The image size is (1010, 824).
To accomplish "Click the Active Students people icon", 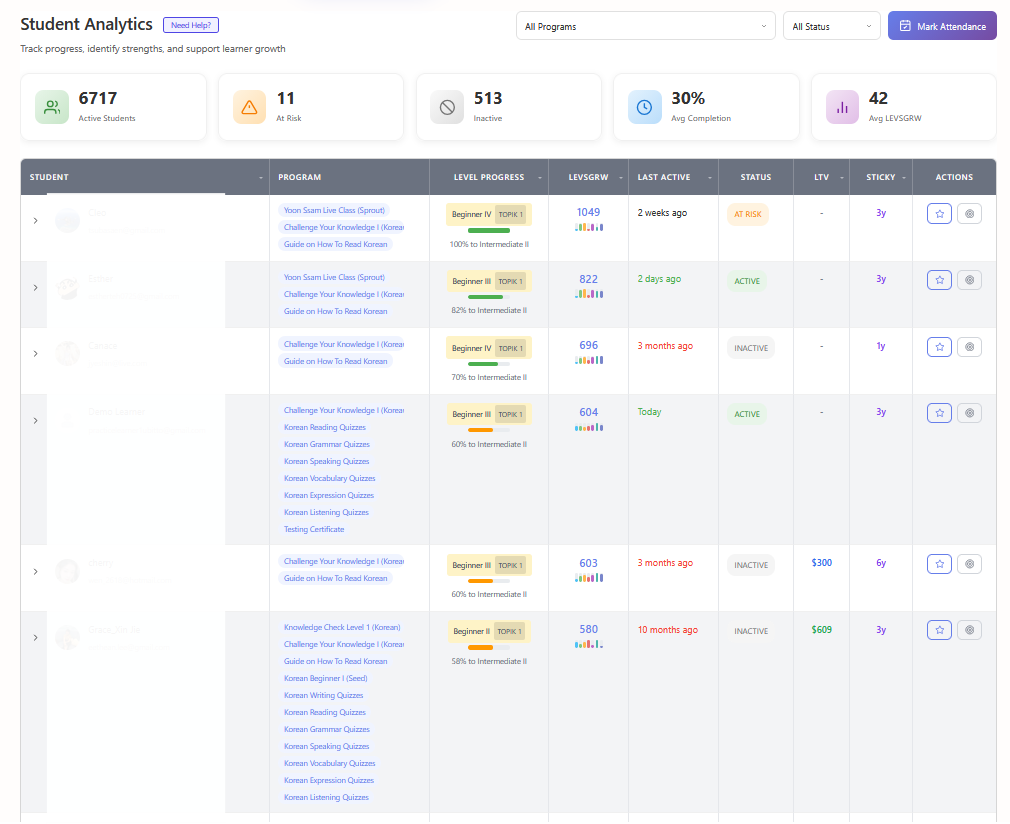I will (52, 107).
